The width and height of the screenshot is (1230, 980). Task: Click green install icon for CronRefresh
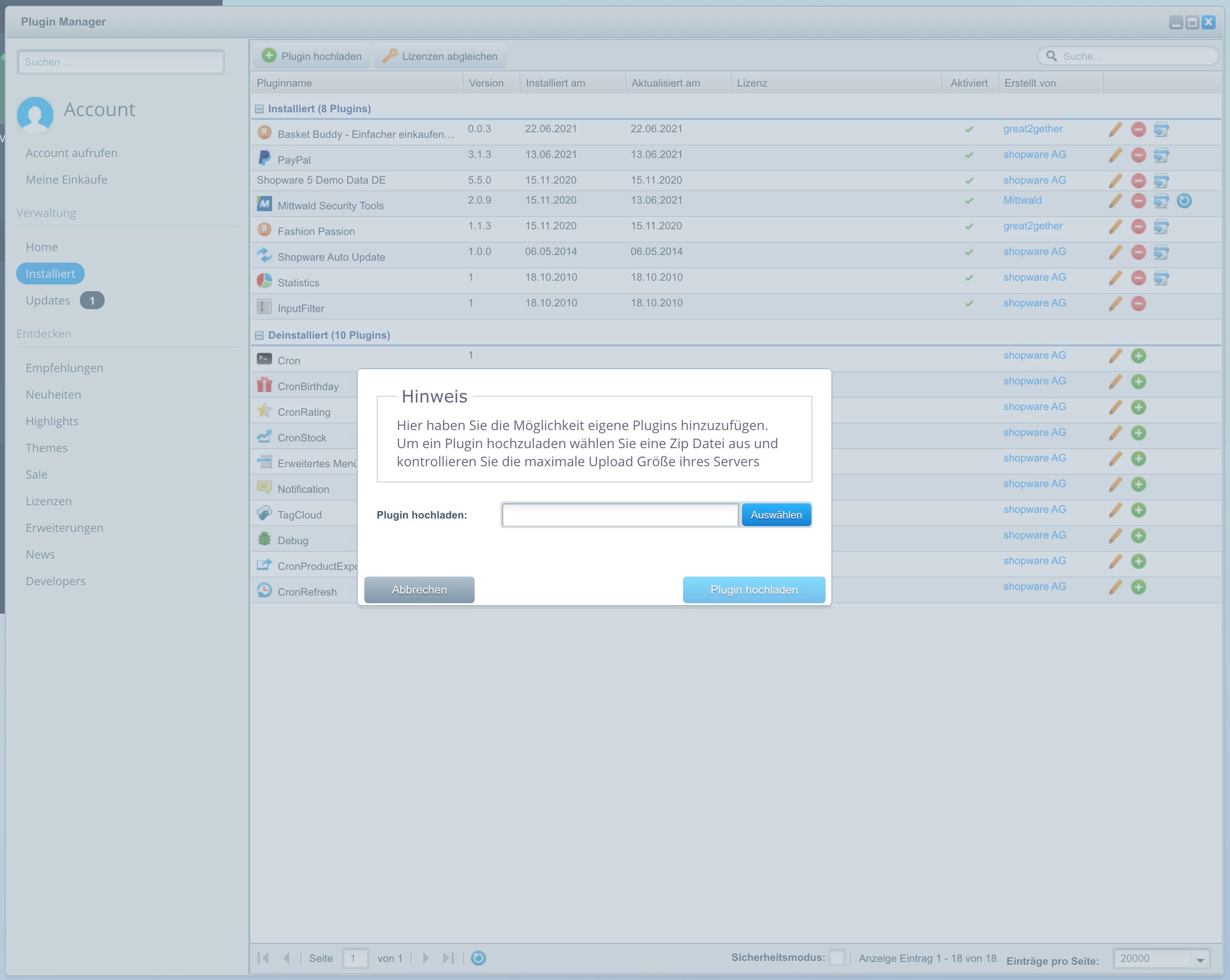(x=1138, y=588)
